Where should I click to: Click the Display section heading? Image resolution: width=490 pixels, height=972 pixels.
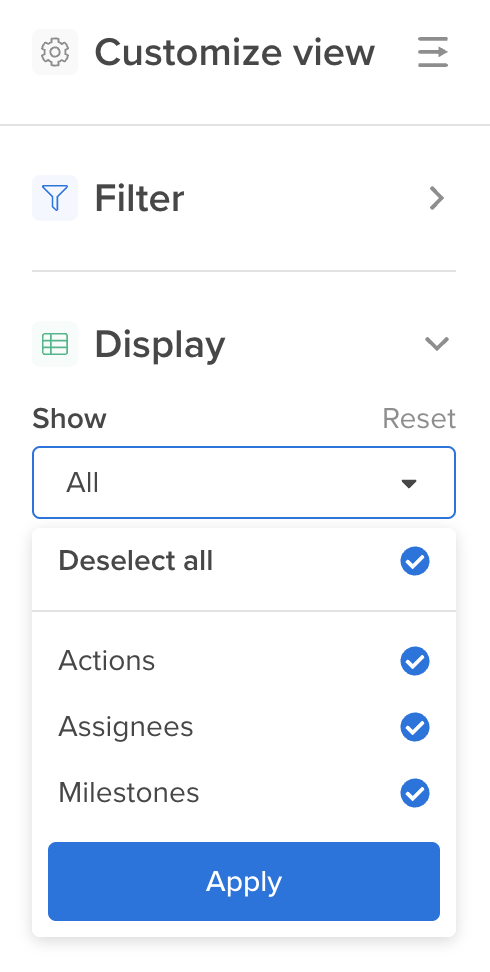(160, 345)
